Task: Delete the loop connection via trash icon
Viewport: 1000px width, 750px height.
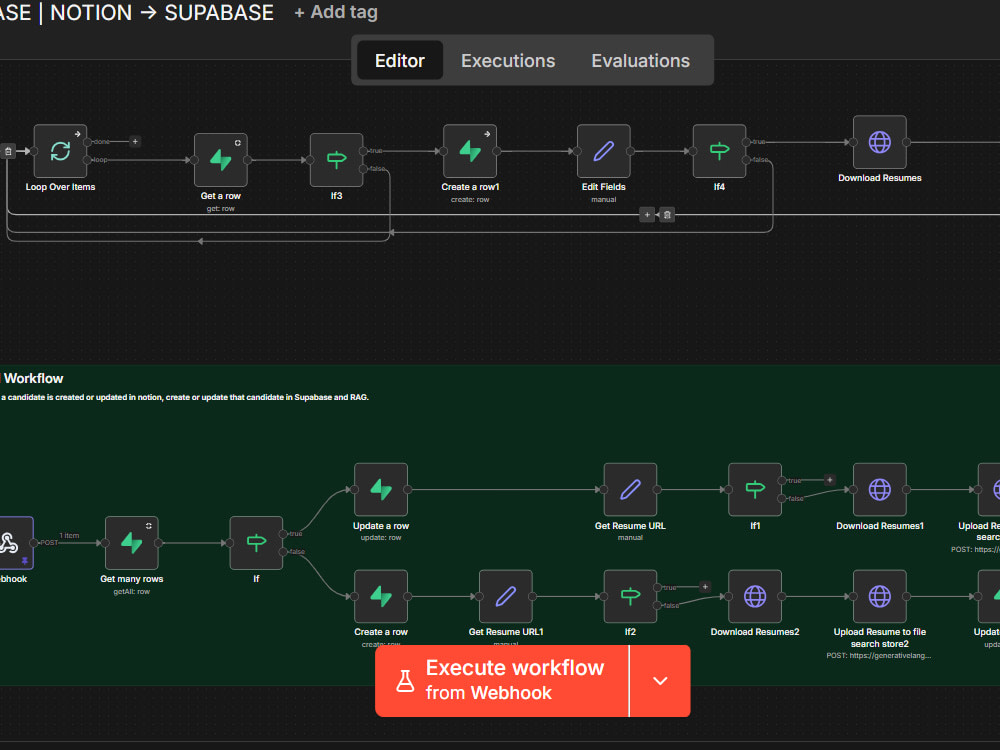Action: point(667,215)
